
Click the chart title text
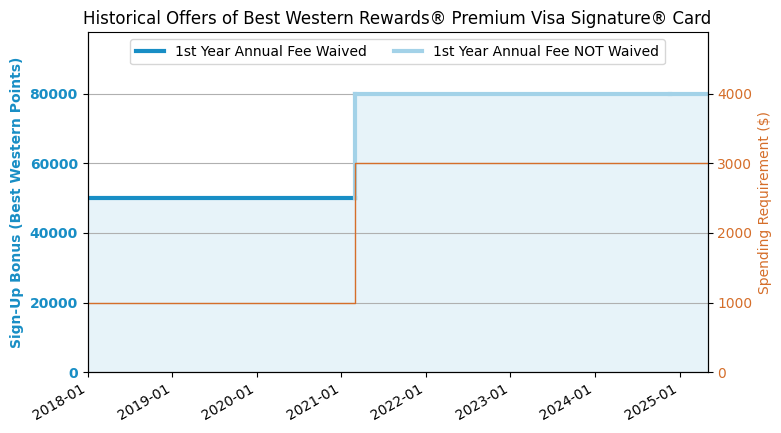pos(397,18)
